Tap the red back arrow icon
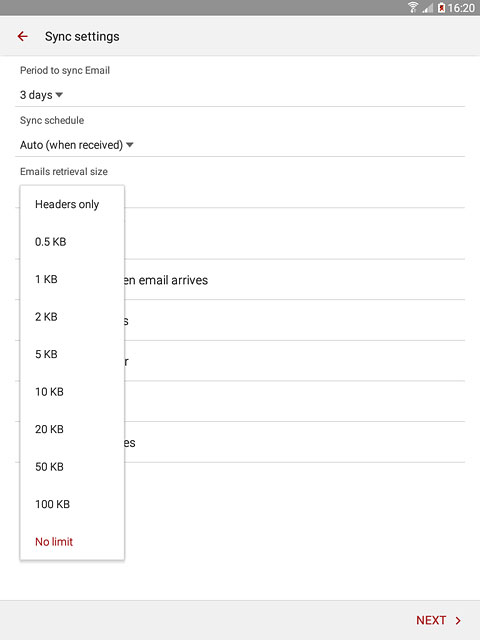 pyautogui.click(x=22, y=36)
